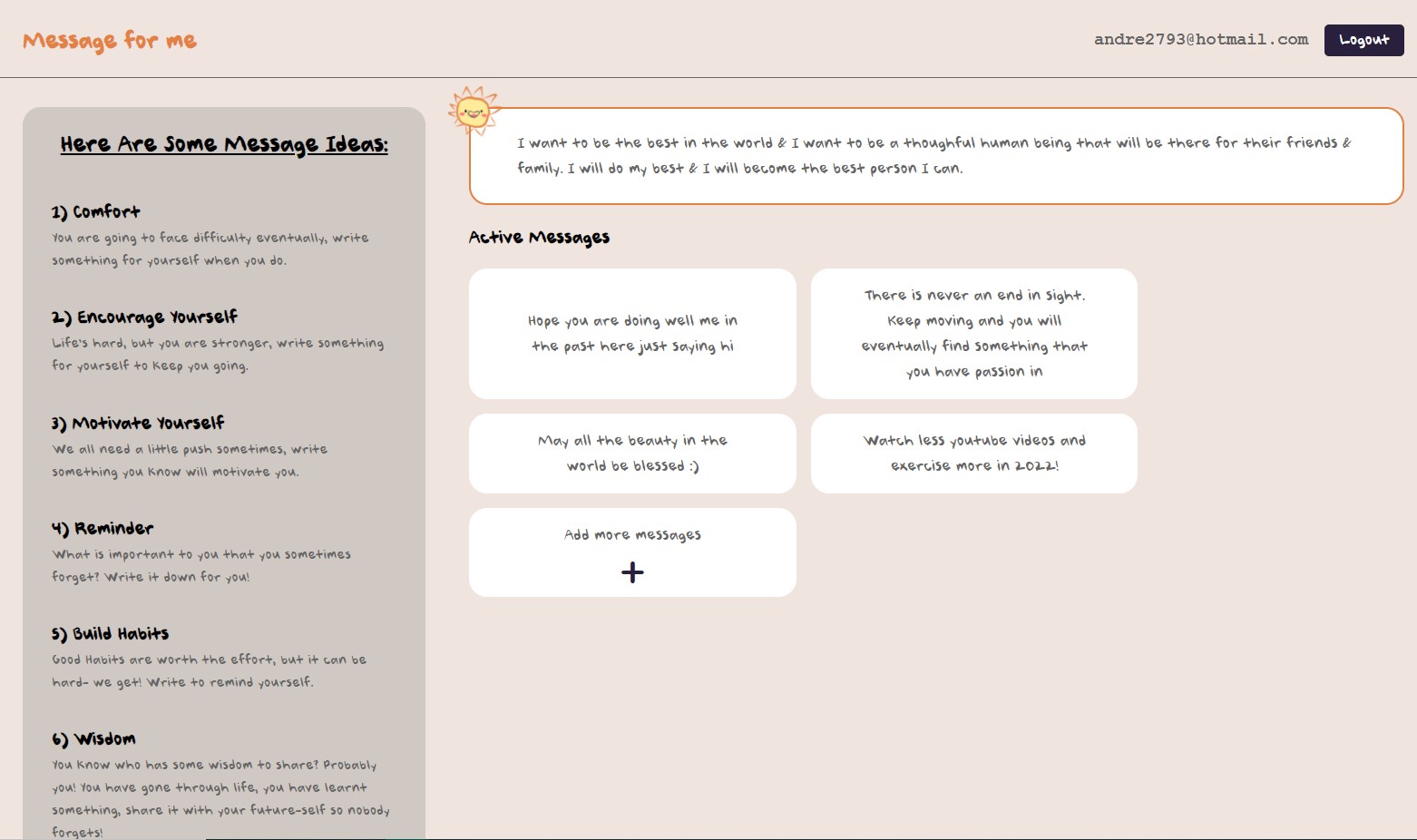Viewport: 1417px width, 840px height.
Task: Click the '6) Wisdom' idea title
Action: coord(93,738)
